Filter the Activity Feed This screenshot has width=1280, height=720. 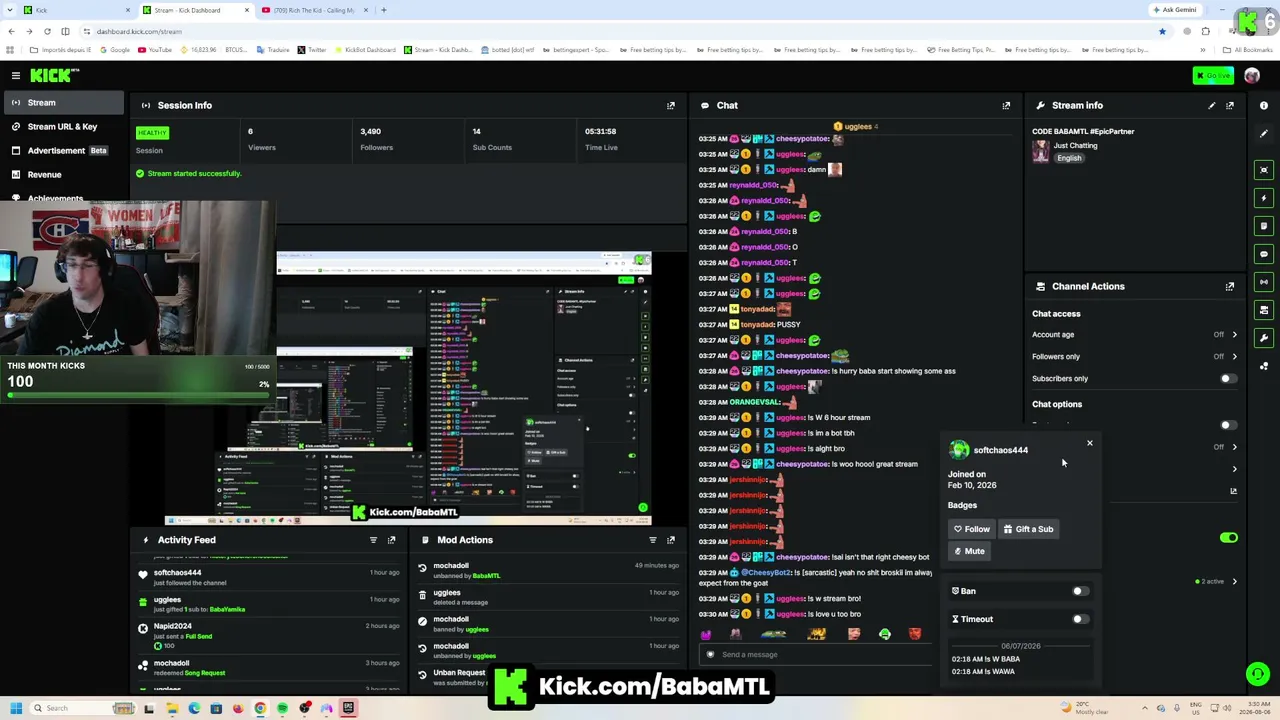tap(373, 540)
